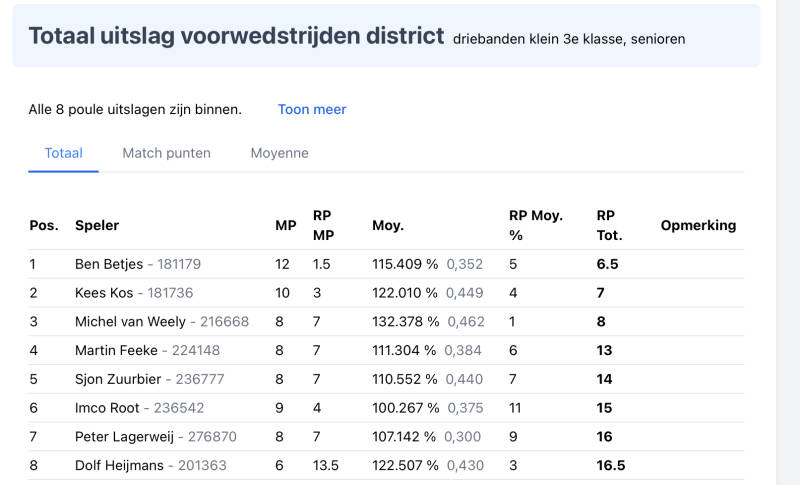Select Imco Root from the list
The image size is (800, 485).
coord(107,408)
